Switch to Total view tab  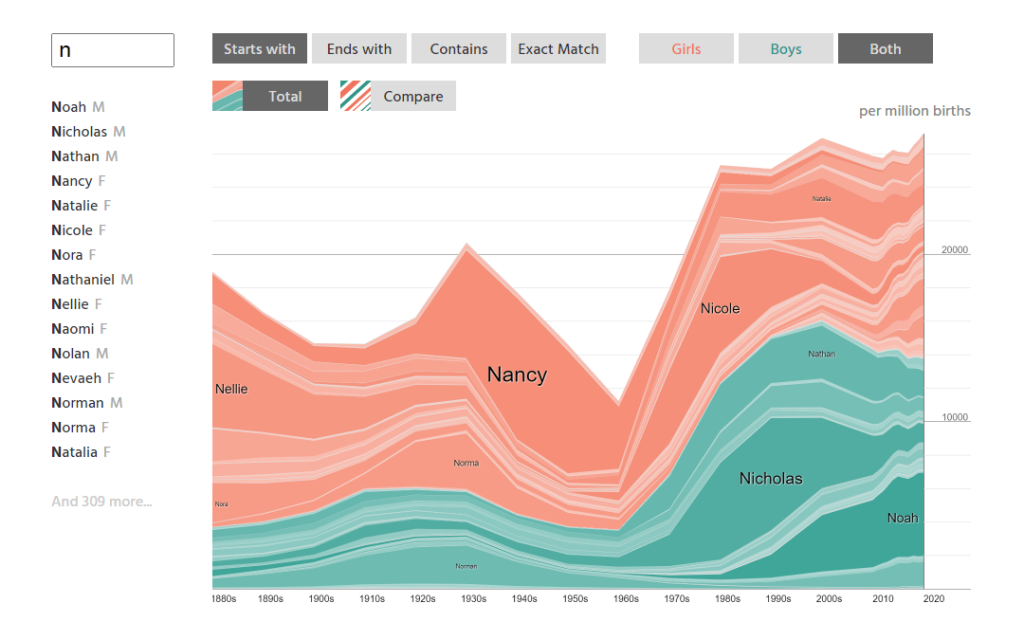[285, 96]
